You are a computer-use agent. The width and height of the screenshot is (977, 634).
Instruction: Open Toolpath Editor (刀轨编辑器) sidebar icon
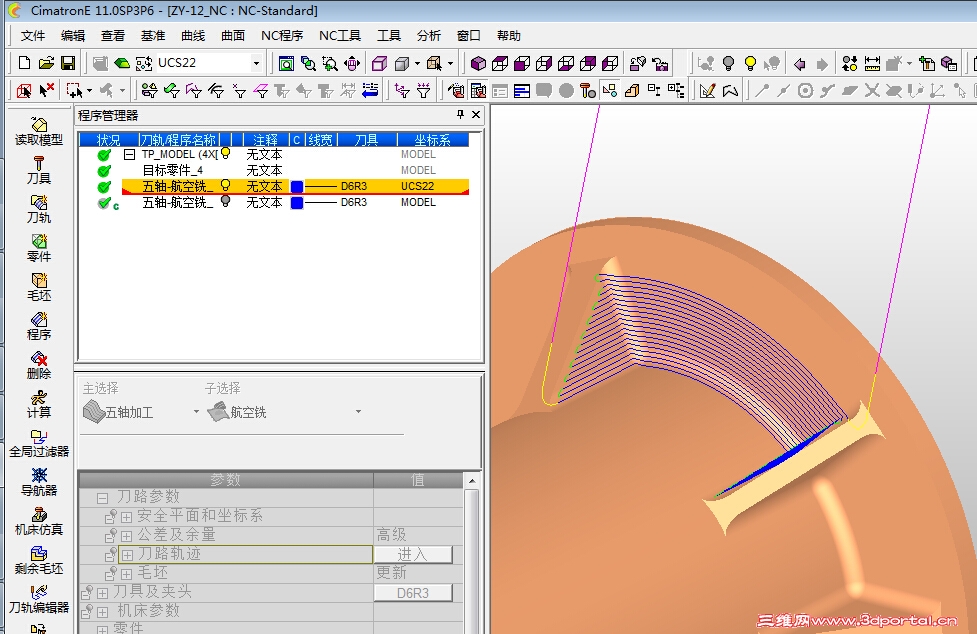[x=39, y=599]
